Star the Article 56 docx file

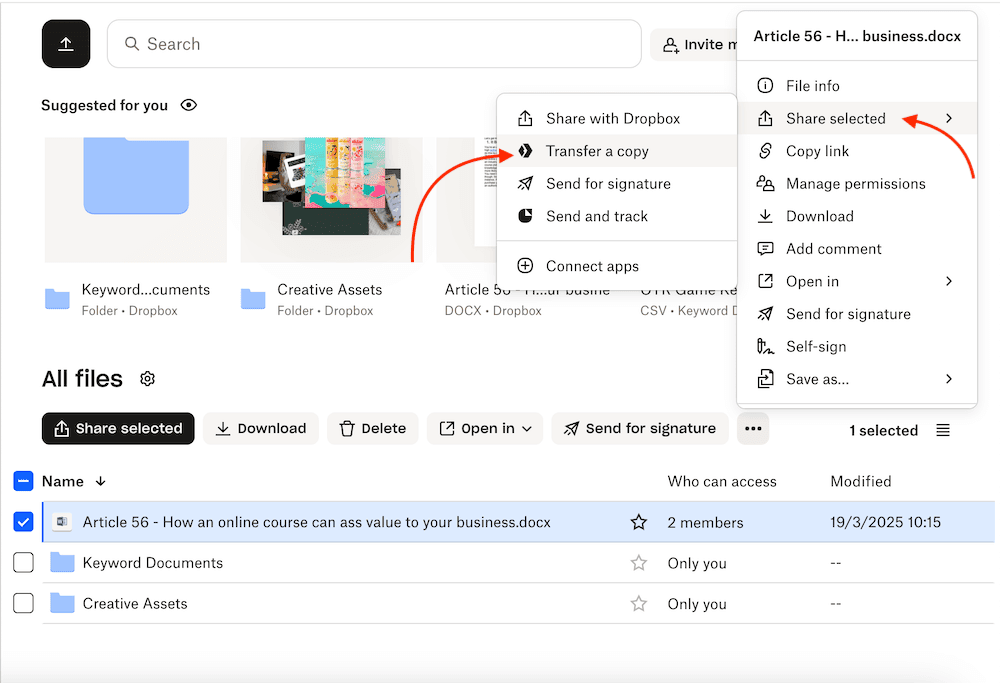click(638, 522)
